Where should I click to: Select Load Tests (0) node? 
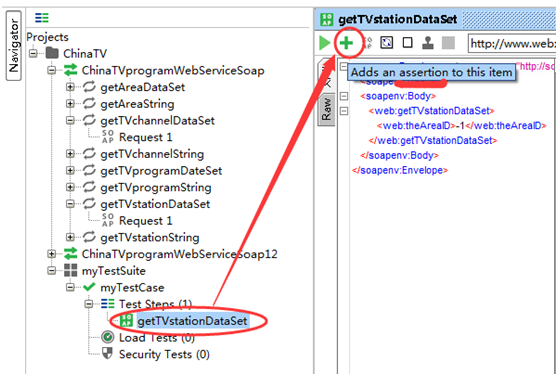click(x=157, y=338)
